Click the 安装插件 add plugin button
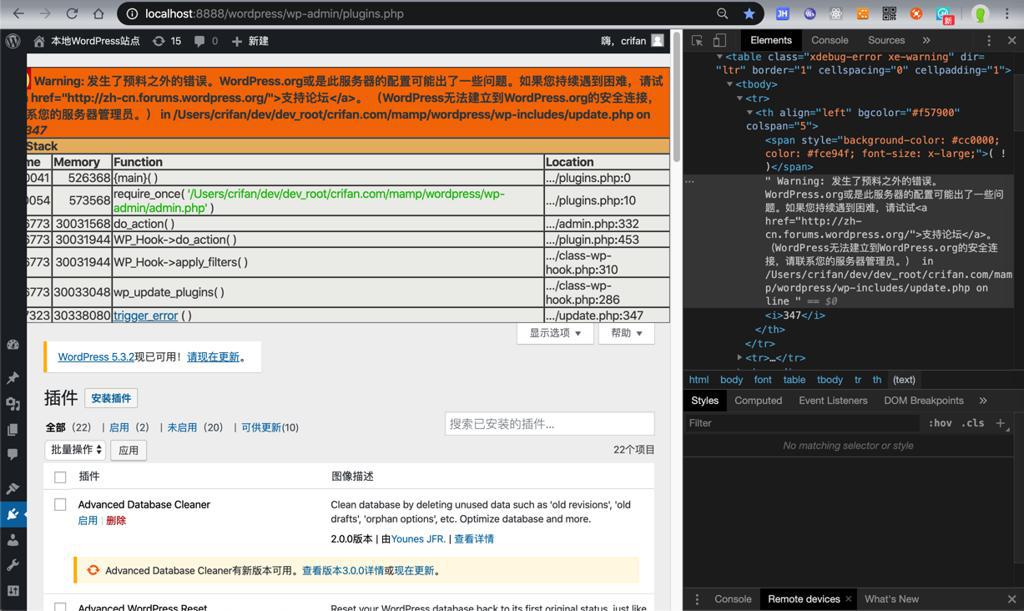This screenshot has height=611, width=1024. (111, 398)
